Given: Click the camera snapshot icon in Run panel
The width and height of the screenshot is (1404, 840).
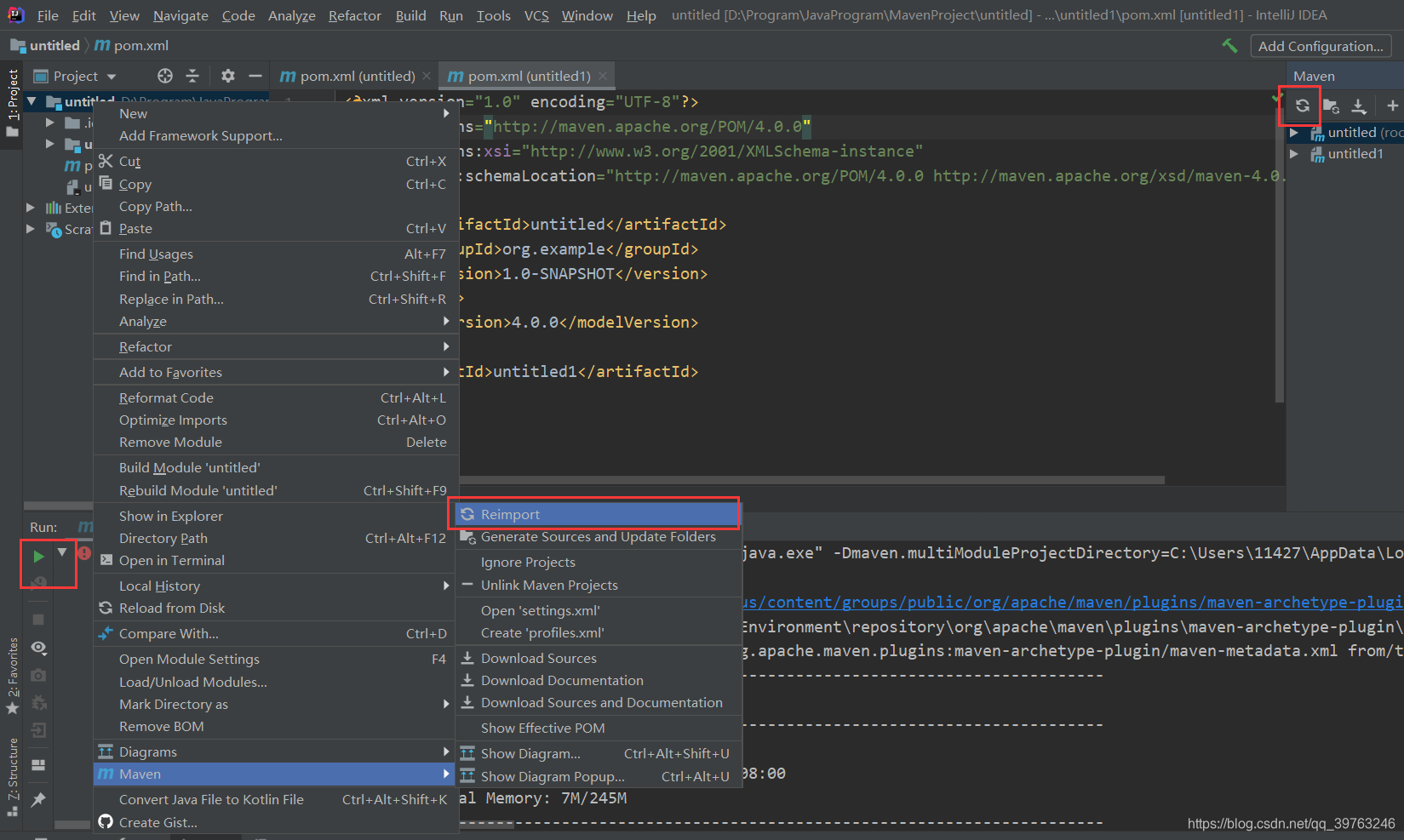Looking at the screenshot, I should pyautogui.click(x=38, y=675).
